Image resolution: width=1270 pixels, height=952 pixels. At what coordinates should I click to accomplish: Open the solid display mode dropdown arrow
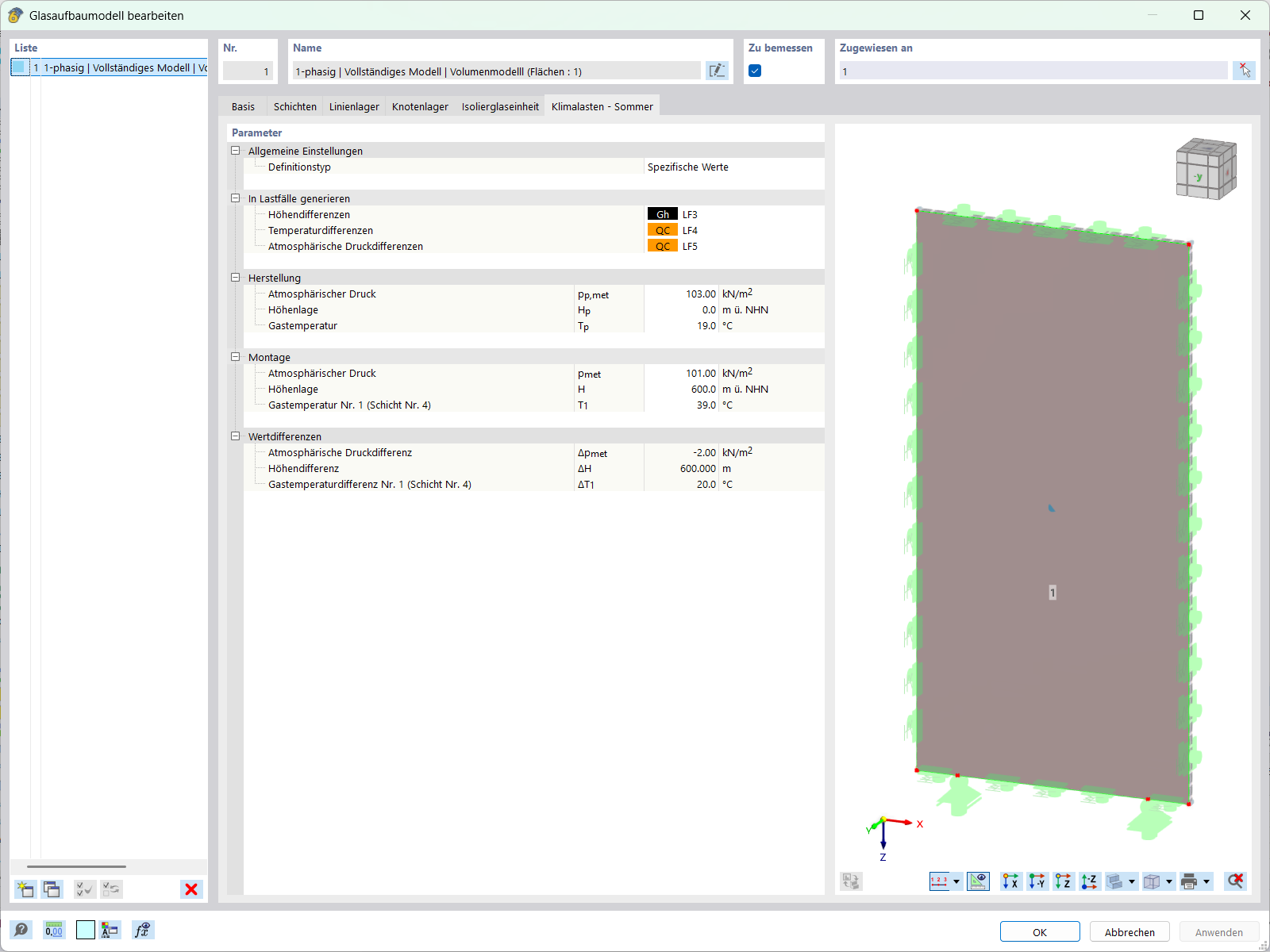click(x=1132, y=881)
